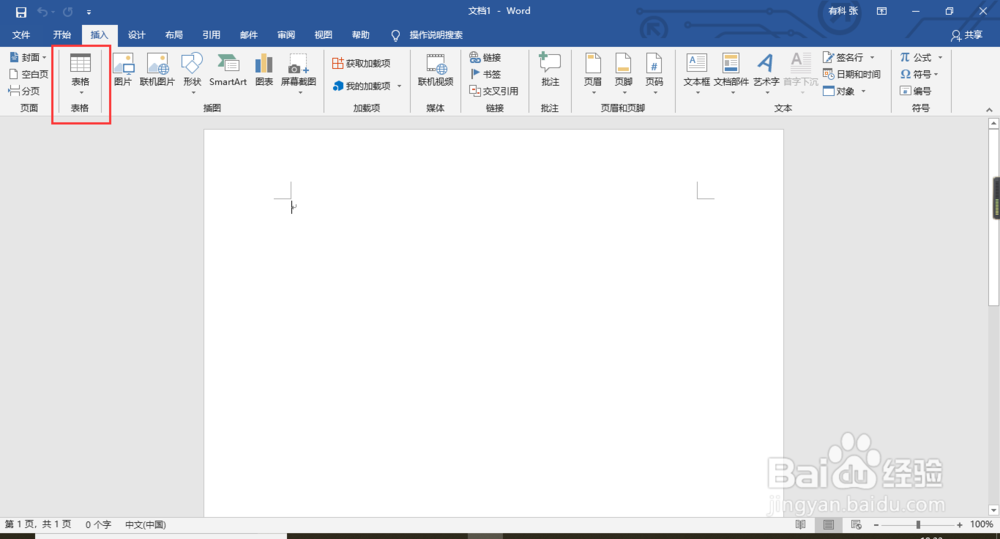Viewport: 1000px width, 539px height.
Task: Insert a 分页 page break
Action: click(24, 91)
